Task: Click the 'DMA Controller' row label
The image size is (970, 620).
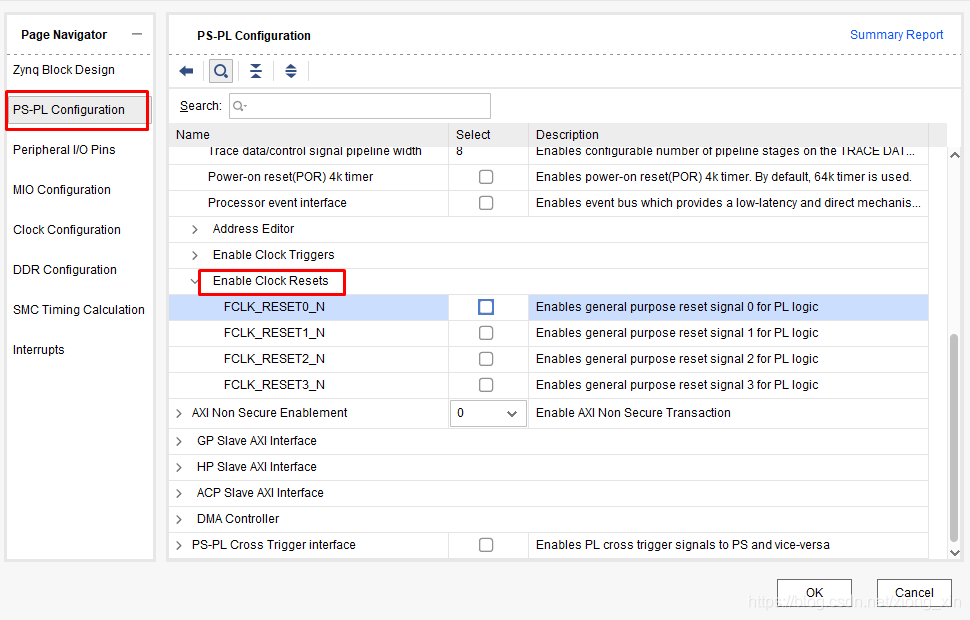Action: click(238, 519)
